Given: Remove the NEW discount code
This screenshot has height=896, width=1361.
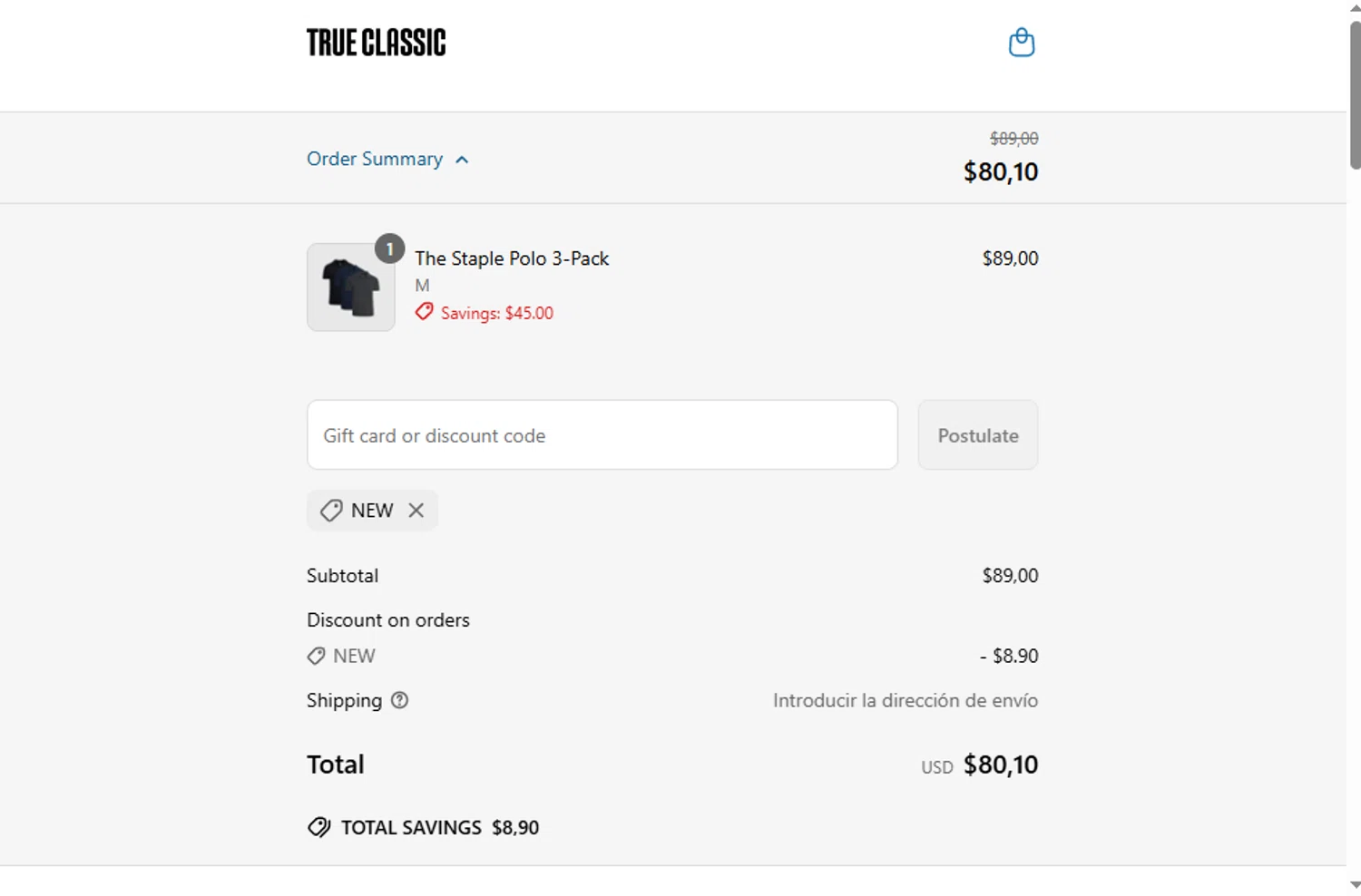Looking at the screenshot, I should click(x=416, y=511).
